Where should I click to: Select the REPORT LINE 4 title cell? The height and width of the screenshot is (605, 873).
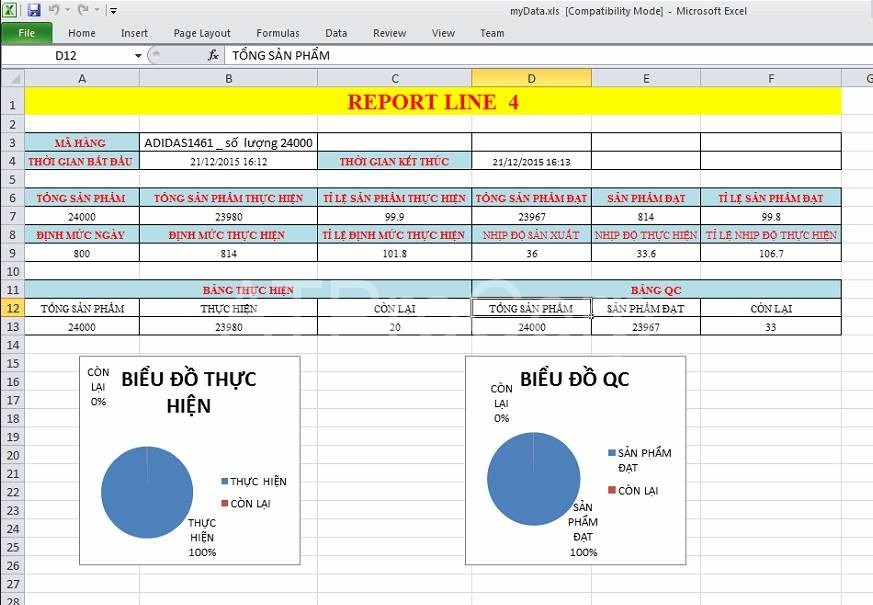click(432, 101)
